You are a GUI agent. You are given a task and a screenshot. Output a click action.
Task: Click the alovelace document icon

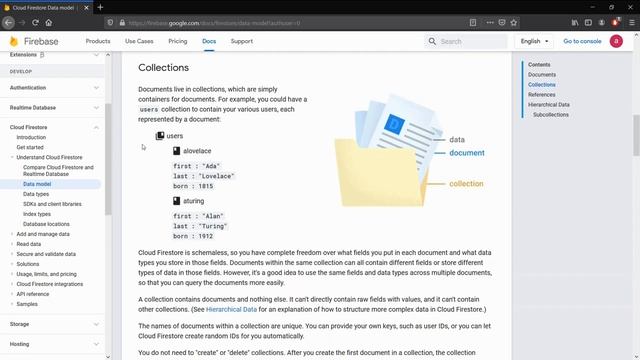[176, 151]
